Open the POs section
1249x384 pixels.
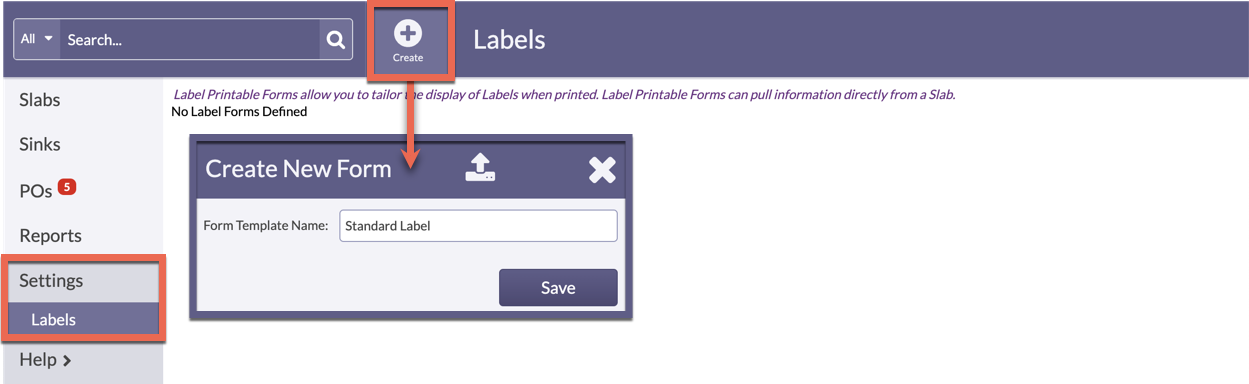click(36, 191)
